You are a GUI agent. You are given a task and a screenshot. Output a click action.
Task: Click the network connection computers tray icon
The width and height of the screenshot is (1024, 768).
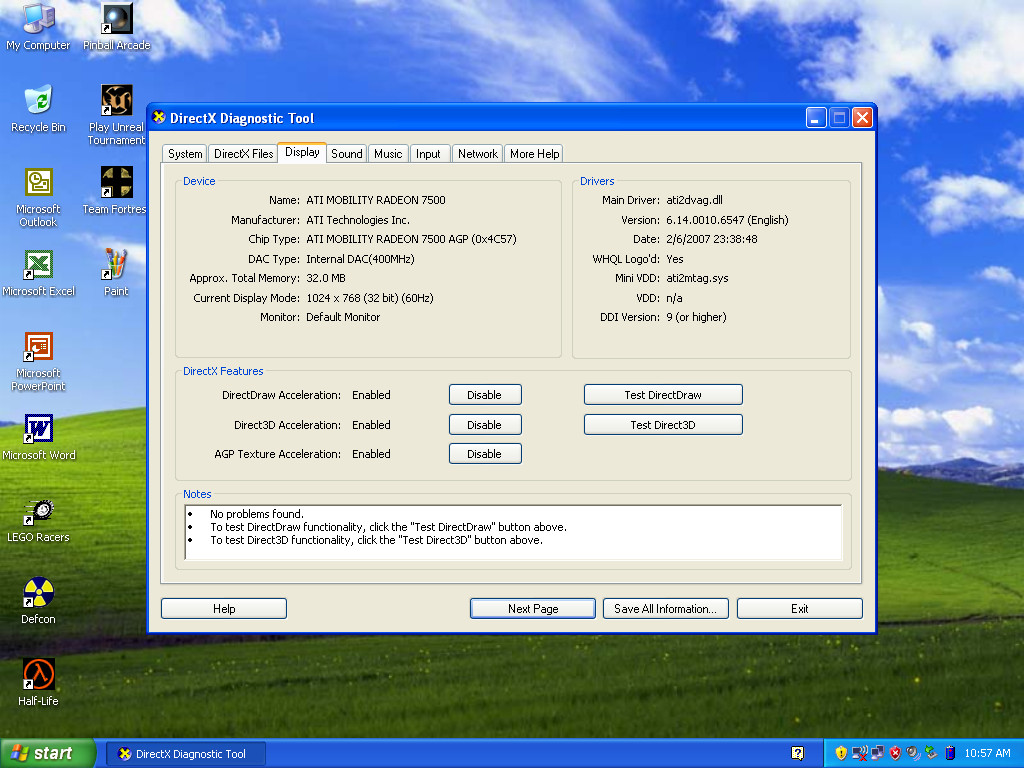click(877, 753)
